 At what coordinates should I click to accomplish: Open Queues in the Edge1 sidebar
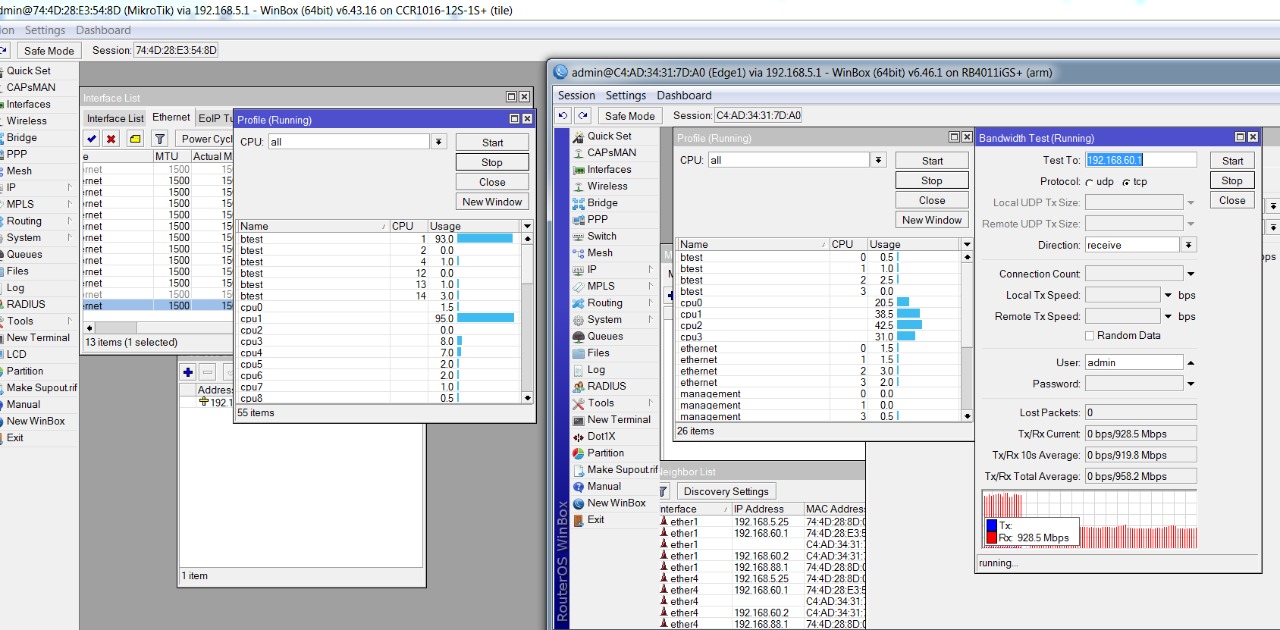605,336
